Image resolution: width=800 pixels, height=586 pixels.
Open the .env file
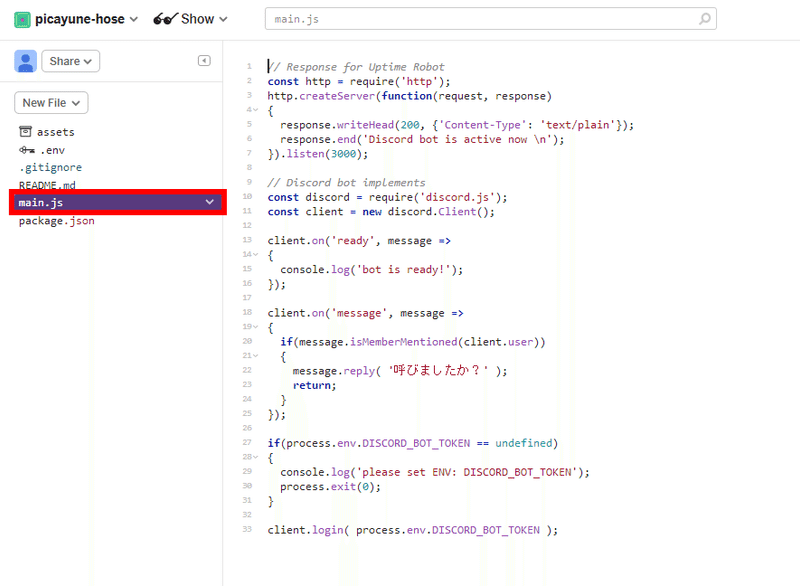click(53, 150)
